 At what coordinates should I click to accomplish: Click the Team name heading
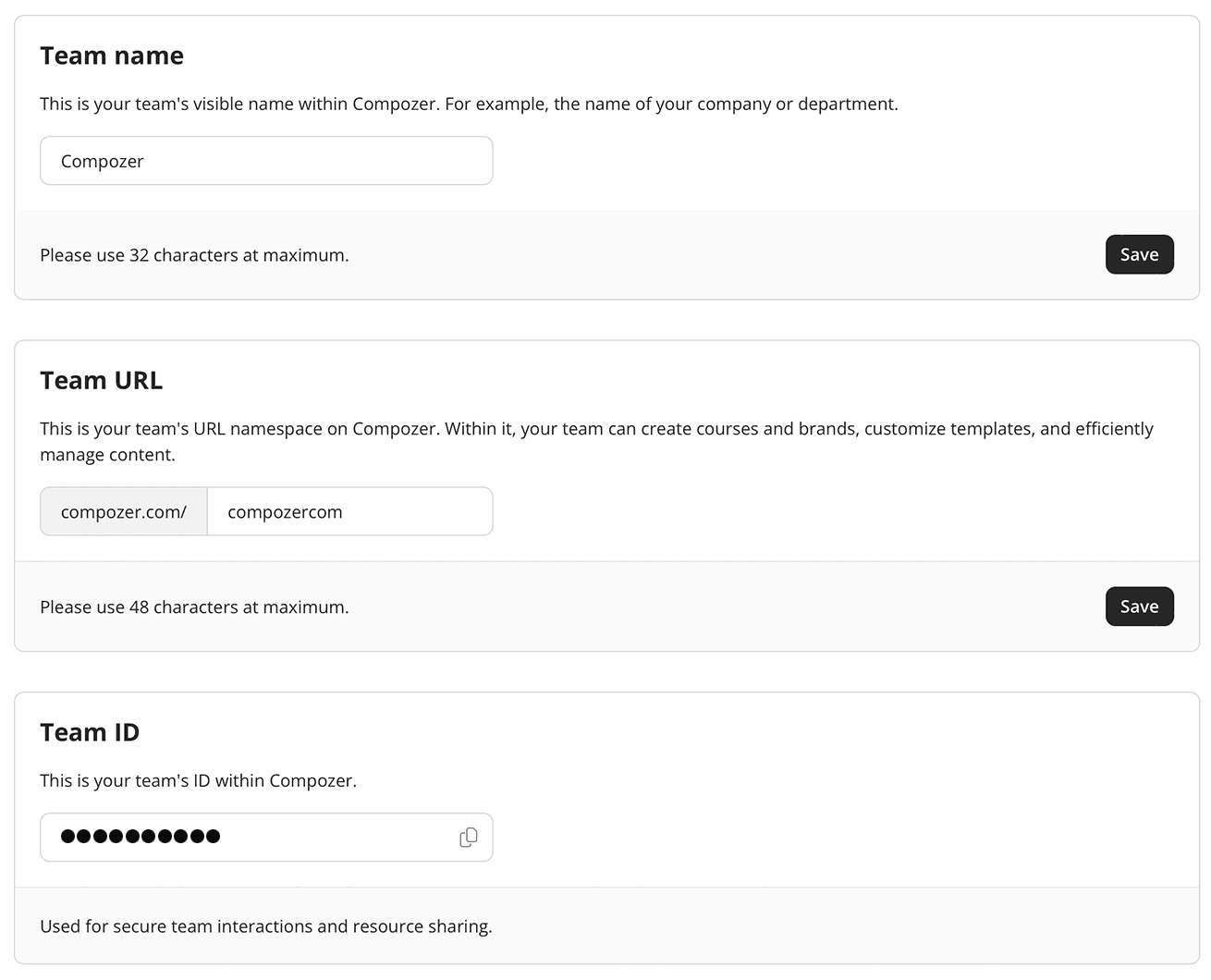click(112, 56)
